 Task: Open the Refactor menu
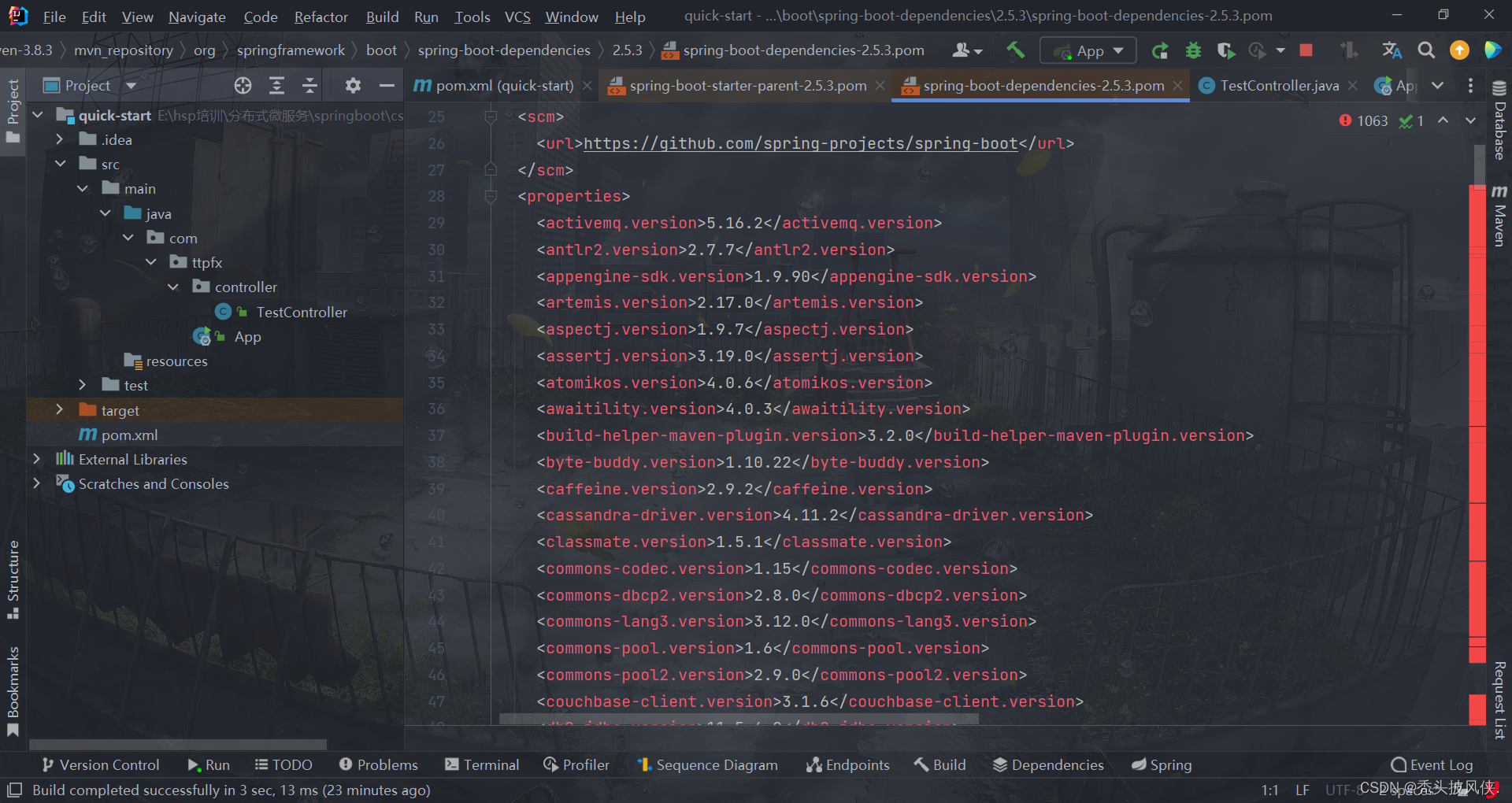click(x=321, y=17)
